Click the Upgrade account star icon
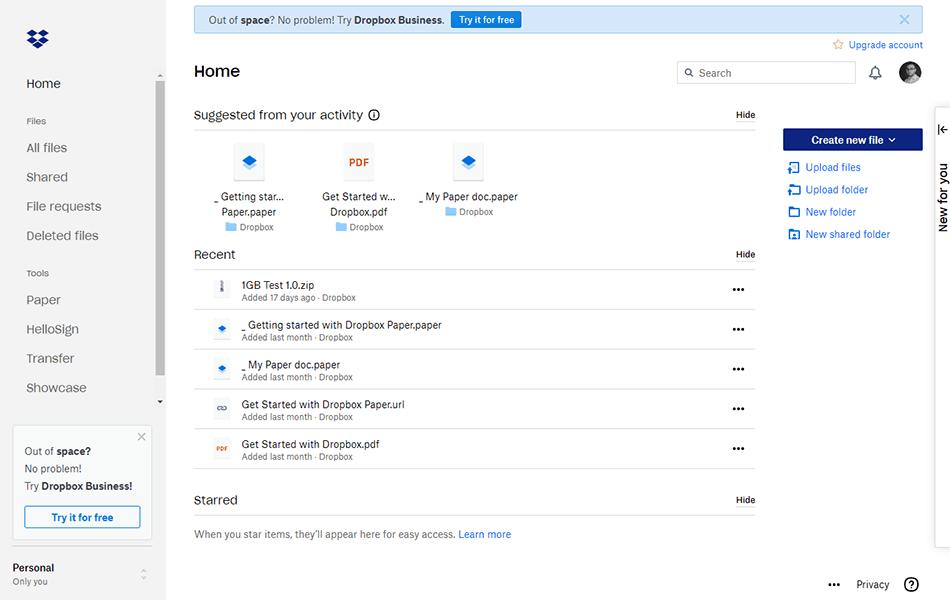 click(838, 45)
